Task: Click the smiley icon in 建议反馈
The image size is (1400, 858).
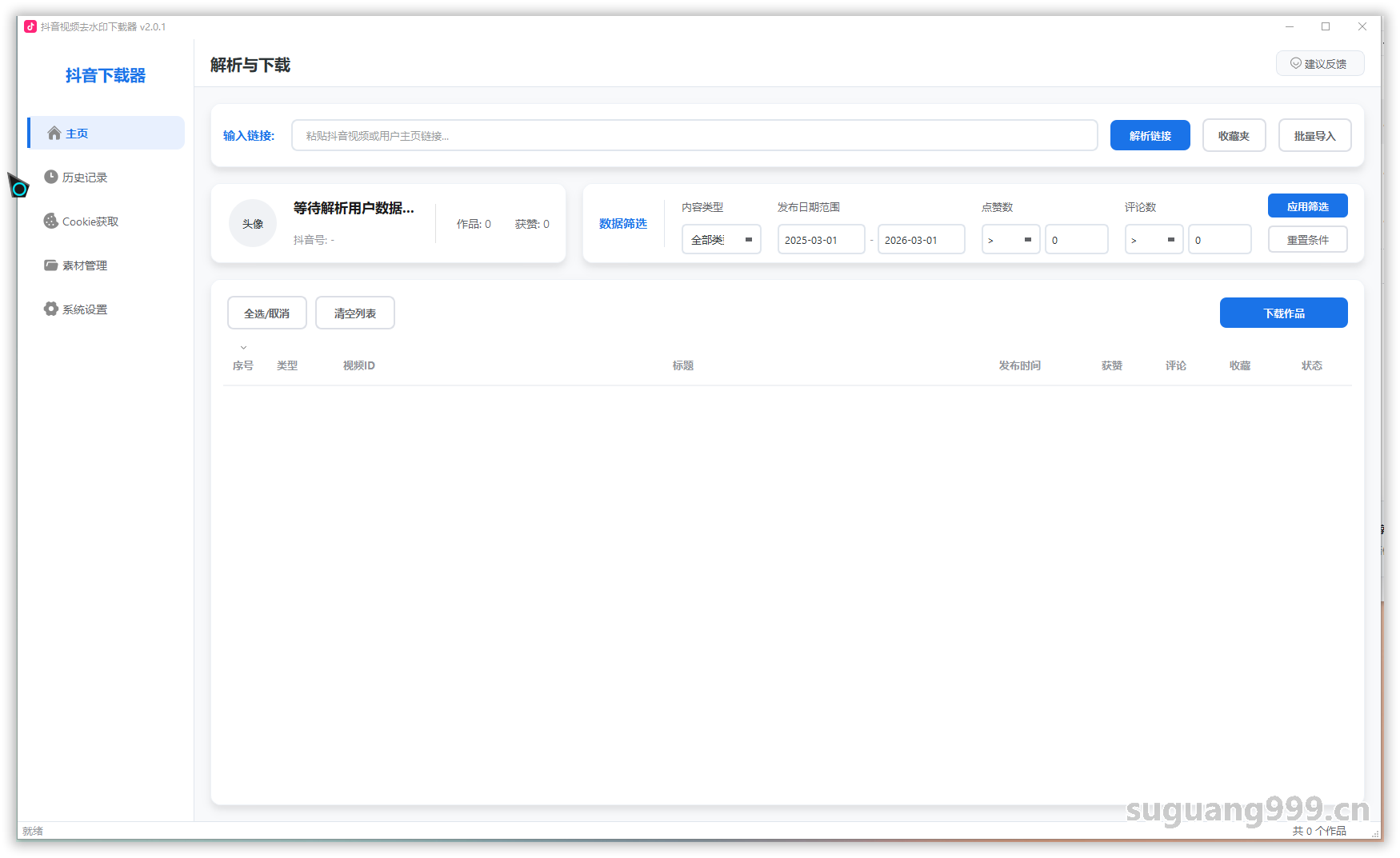Action: pyautogui.click(x=1295, y=63)
